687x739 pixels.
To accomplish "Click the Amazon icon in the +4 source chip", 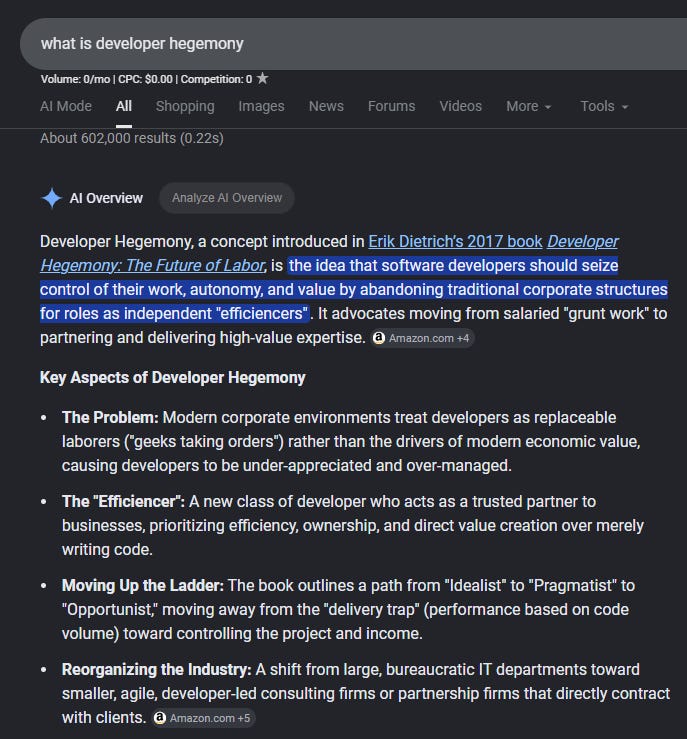I will 379,338.
